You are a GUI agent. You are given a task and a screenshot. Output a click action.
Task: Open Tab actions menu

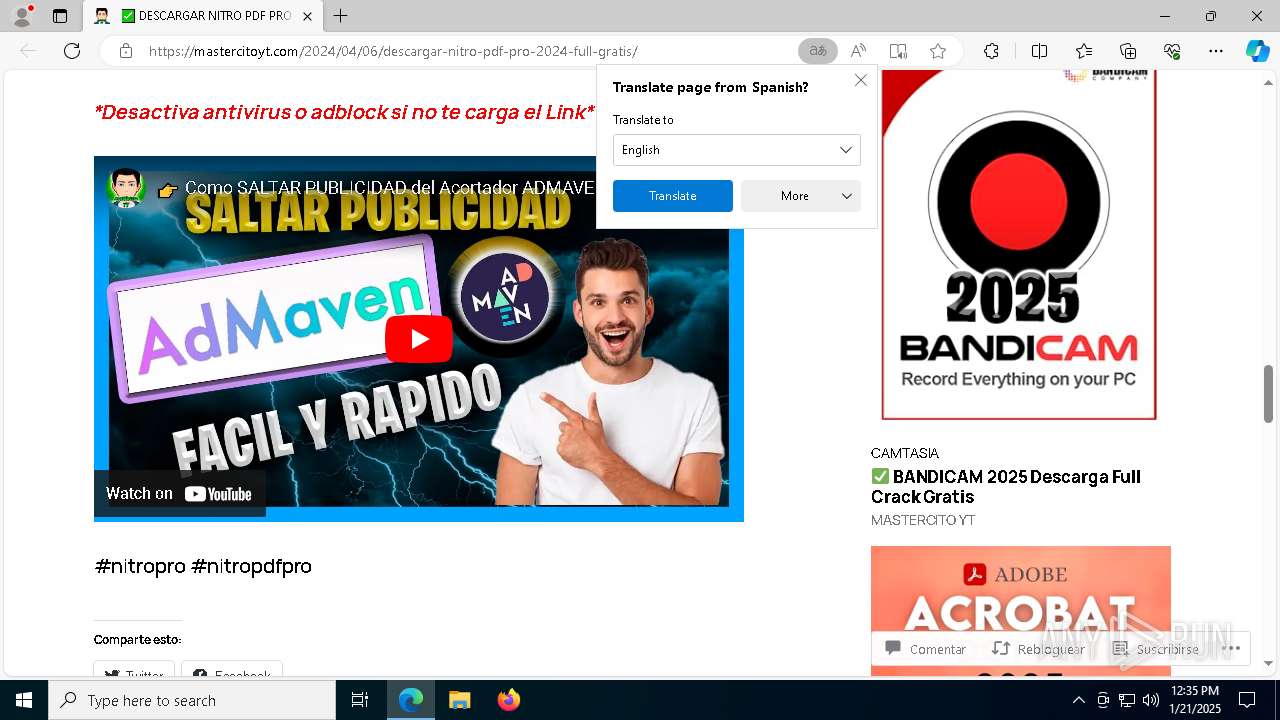(60, 16)
